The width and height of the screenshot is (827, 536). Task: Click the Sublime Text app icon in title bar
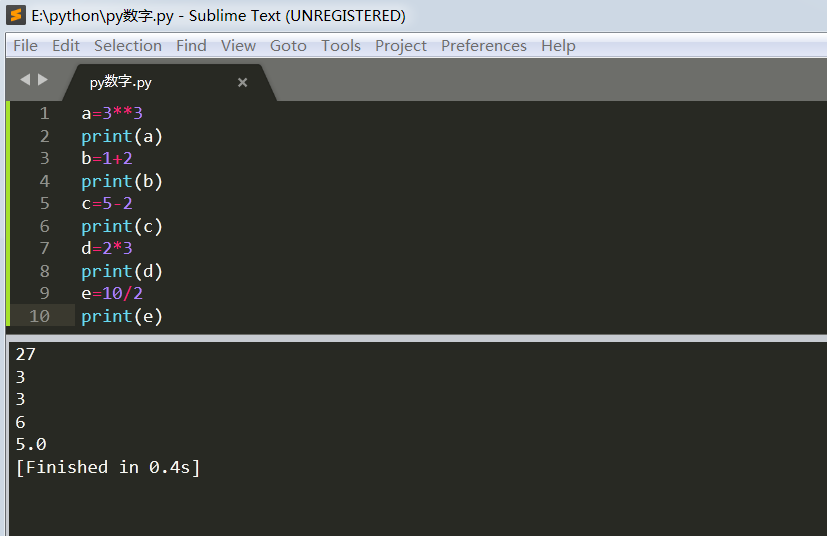pos(16,15)
